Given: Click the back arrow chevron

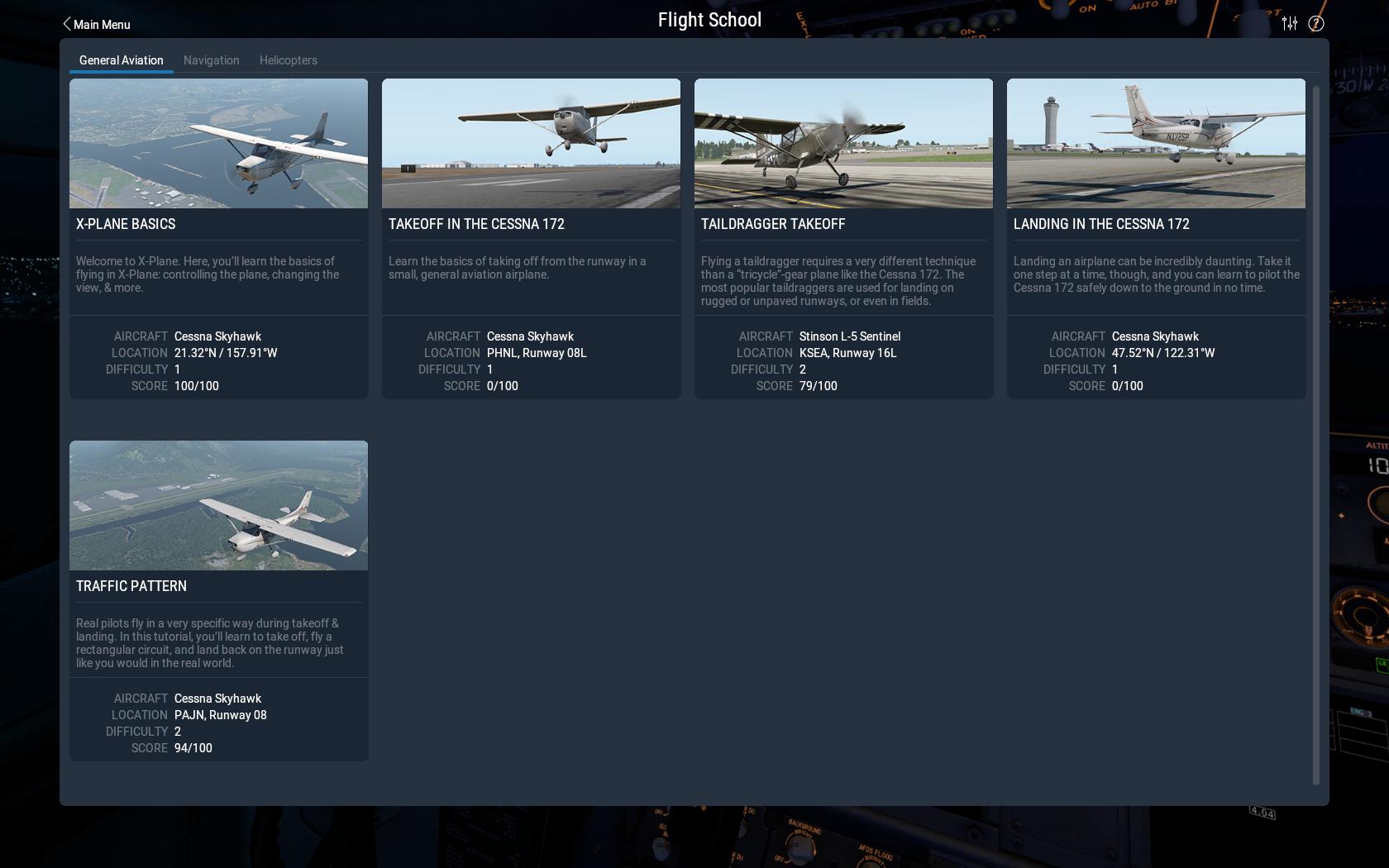Looking at the screenshot, I should click(x=67, y=24).
